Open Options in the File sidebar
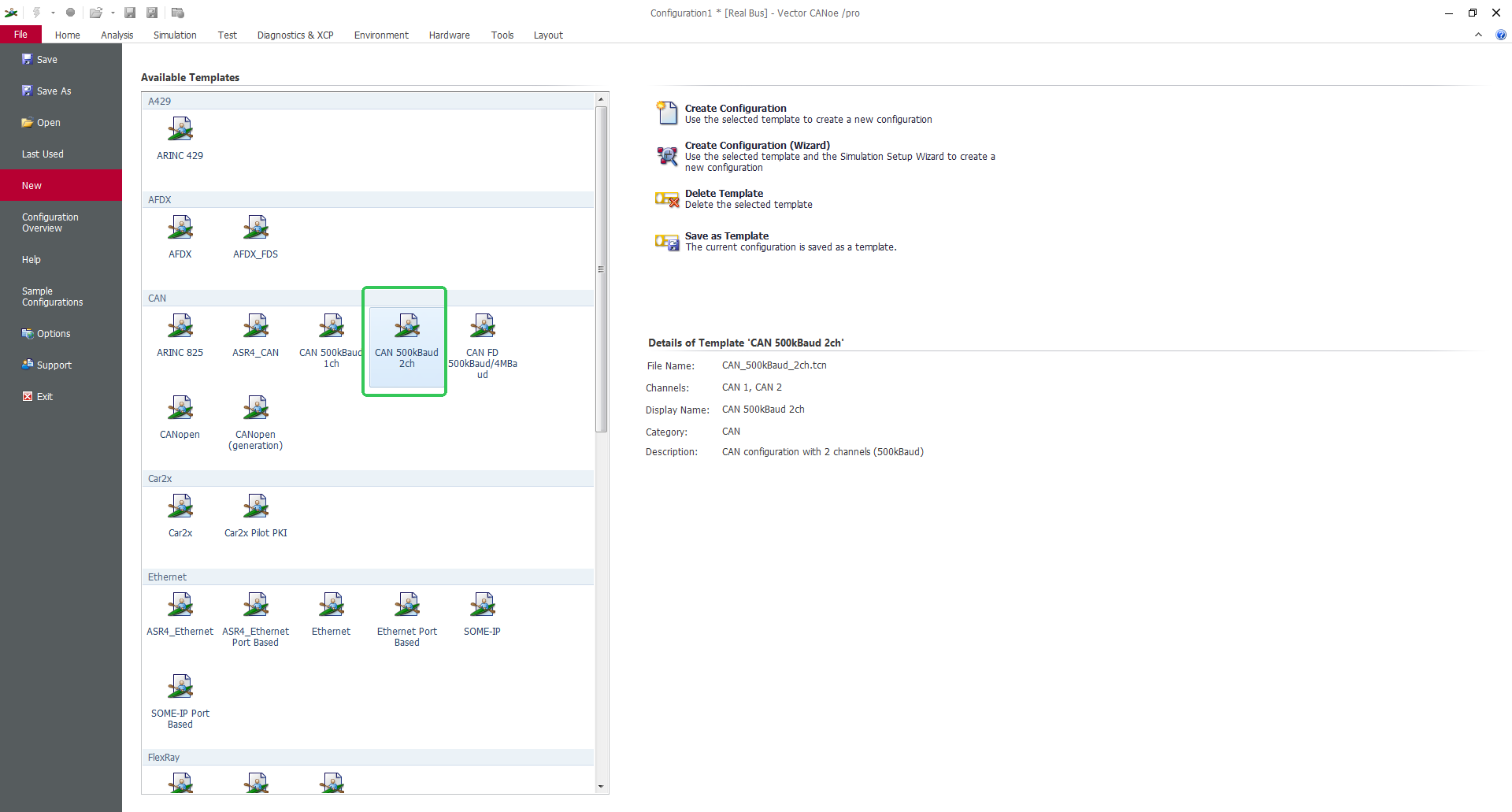1512x812 pixels. pyautogui.click(x=61, y=334)
